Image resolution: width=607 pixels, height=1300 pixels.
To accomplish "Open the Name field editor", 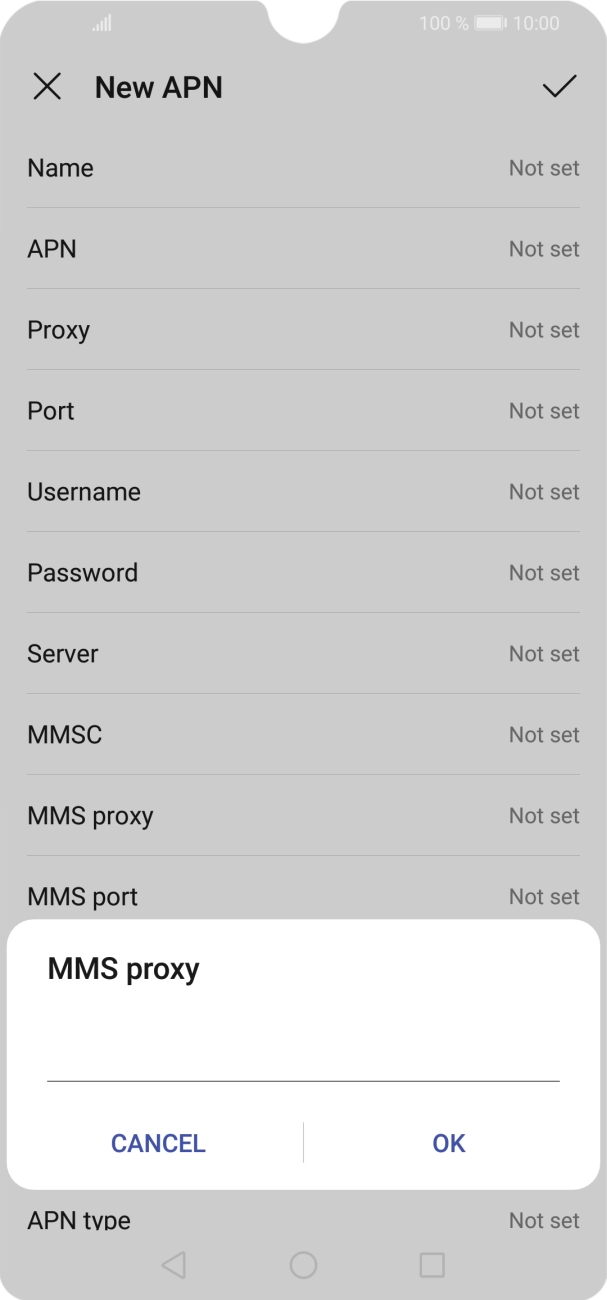I will pyautogui.click(x=303, y=168).
